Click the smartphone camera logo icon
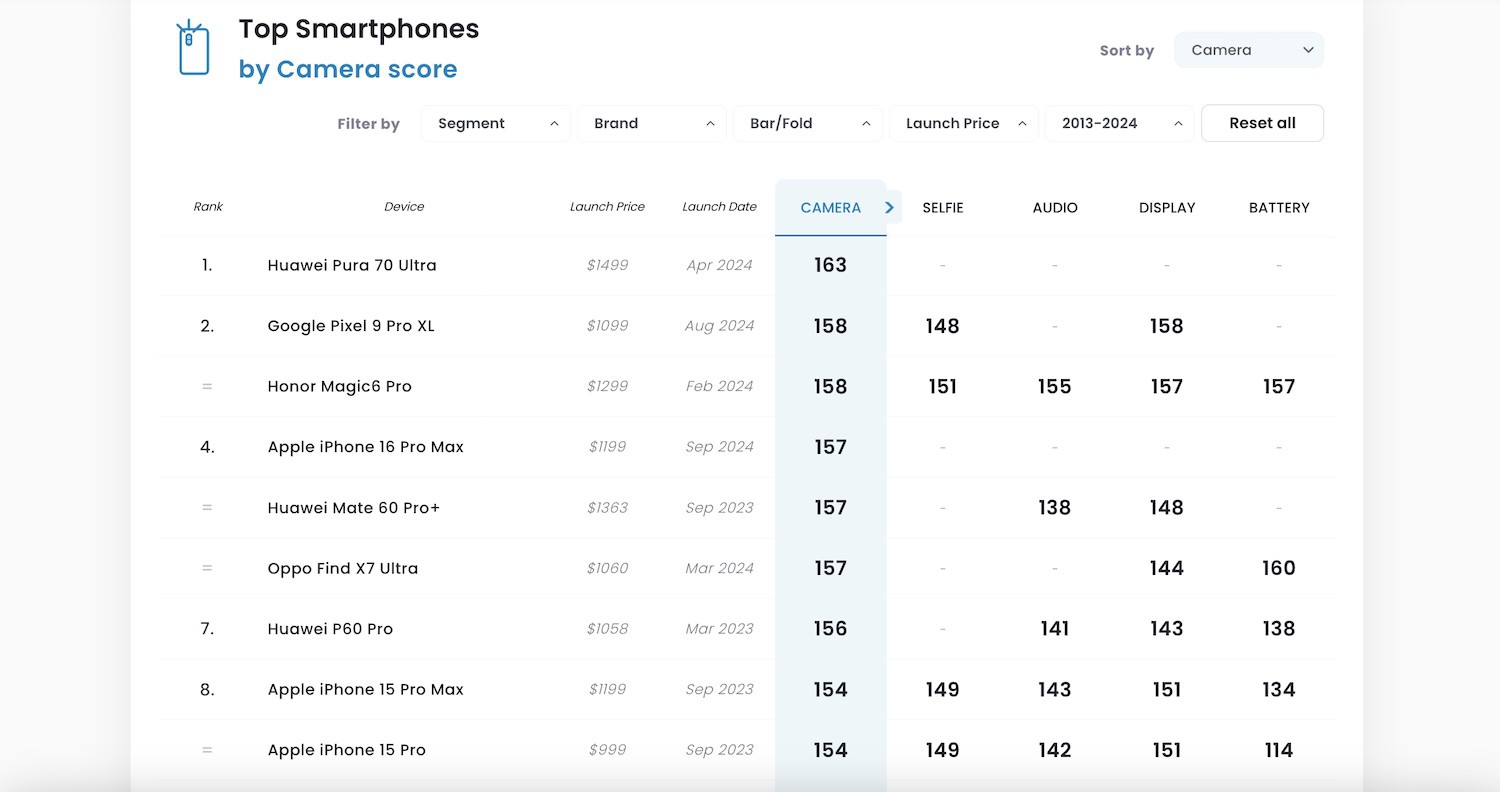 (x=193, y=47)
